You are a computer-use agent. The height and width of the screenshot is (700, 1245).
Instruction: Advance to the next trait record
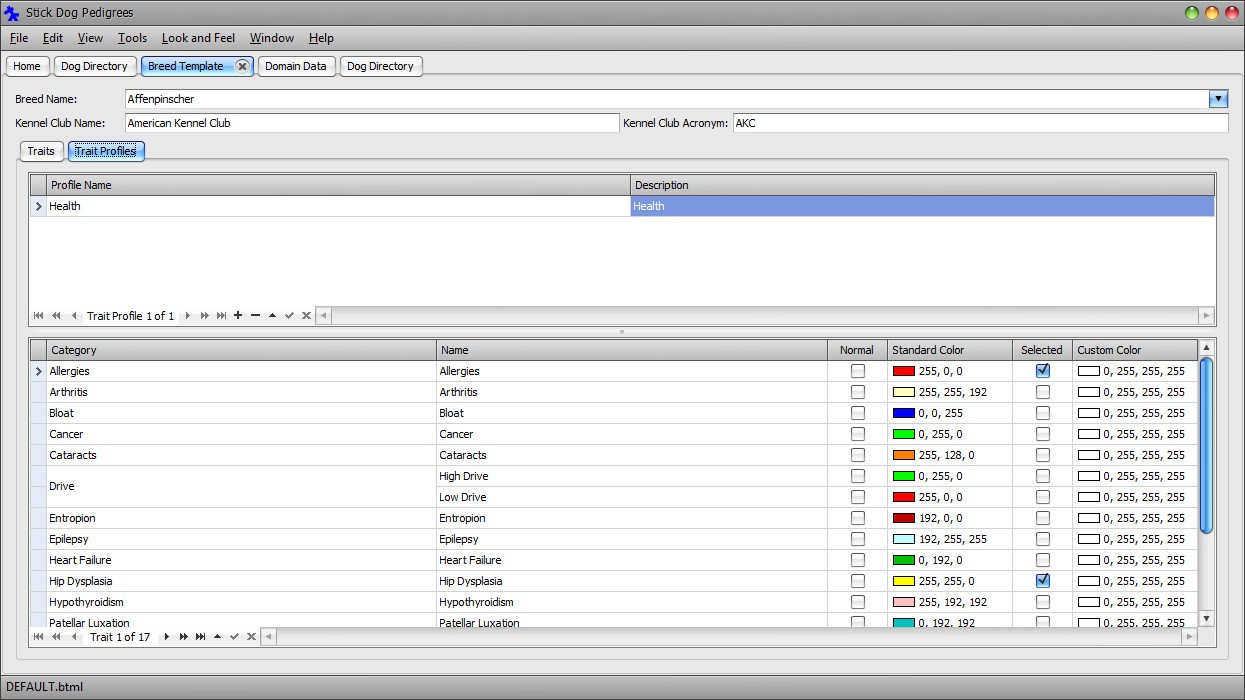166,637
